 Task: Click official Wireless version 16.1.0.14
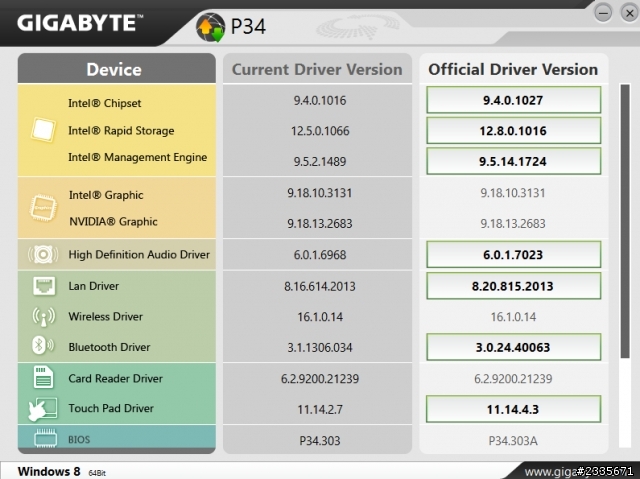click(513, 317)
